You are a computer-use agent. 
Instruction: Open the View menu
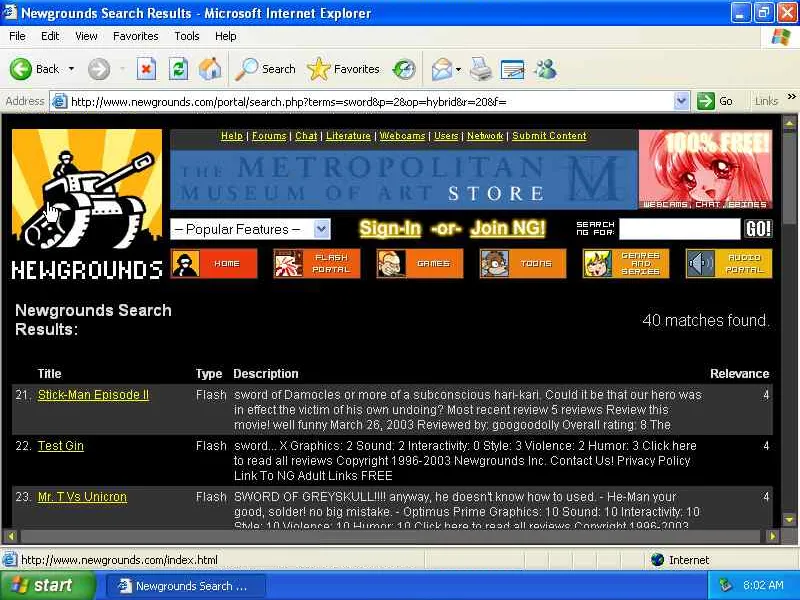click(86, 36)
